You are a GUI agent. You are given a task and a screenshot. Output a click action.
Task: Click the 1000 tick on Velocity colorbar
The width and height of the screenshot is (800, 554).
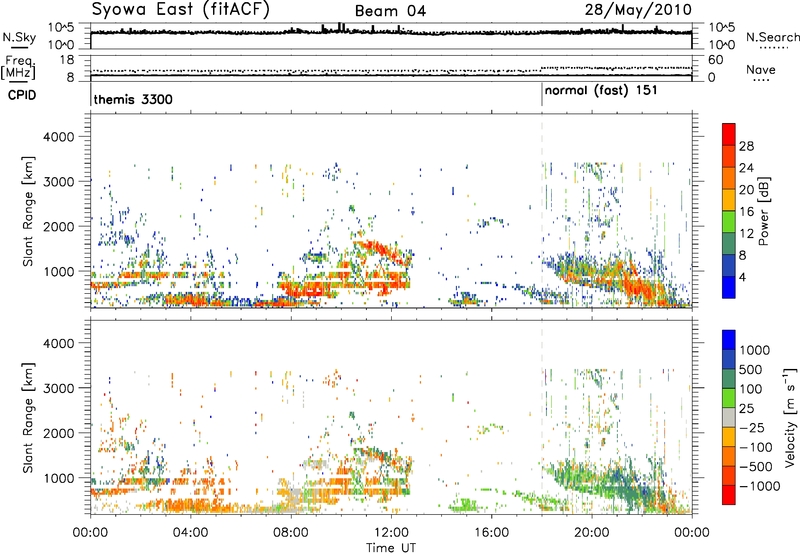(x=755, y=350)
